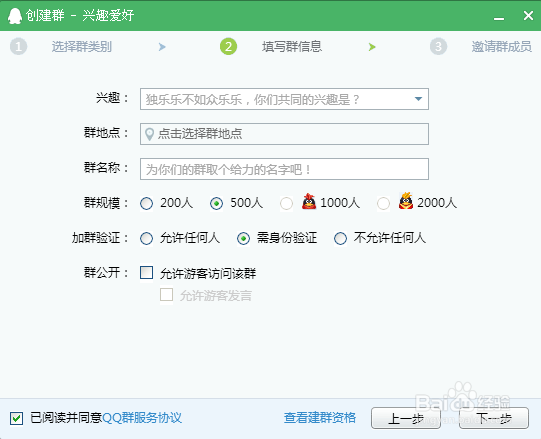Choose 不允许任何人 join verification
Viewport: 541px width, 439px height.
coord(341,238)
